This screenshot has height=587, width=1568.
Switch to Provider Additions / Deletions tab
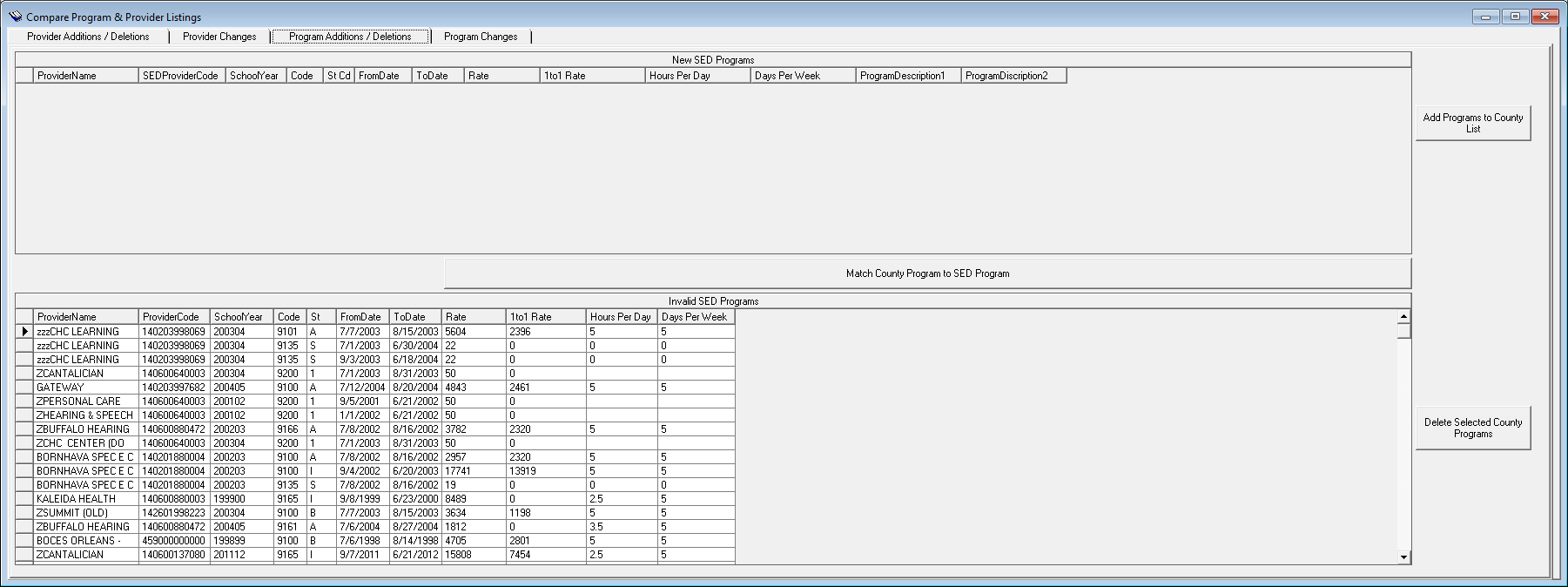click(x=88, y=37)
